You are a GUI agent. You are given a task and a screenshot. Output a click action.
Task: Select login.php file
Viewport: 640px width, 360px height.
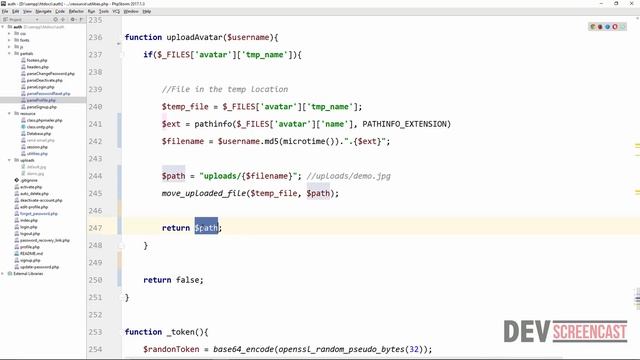pos(26,227)
